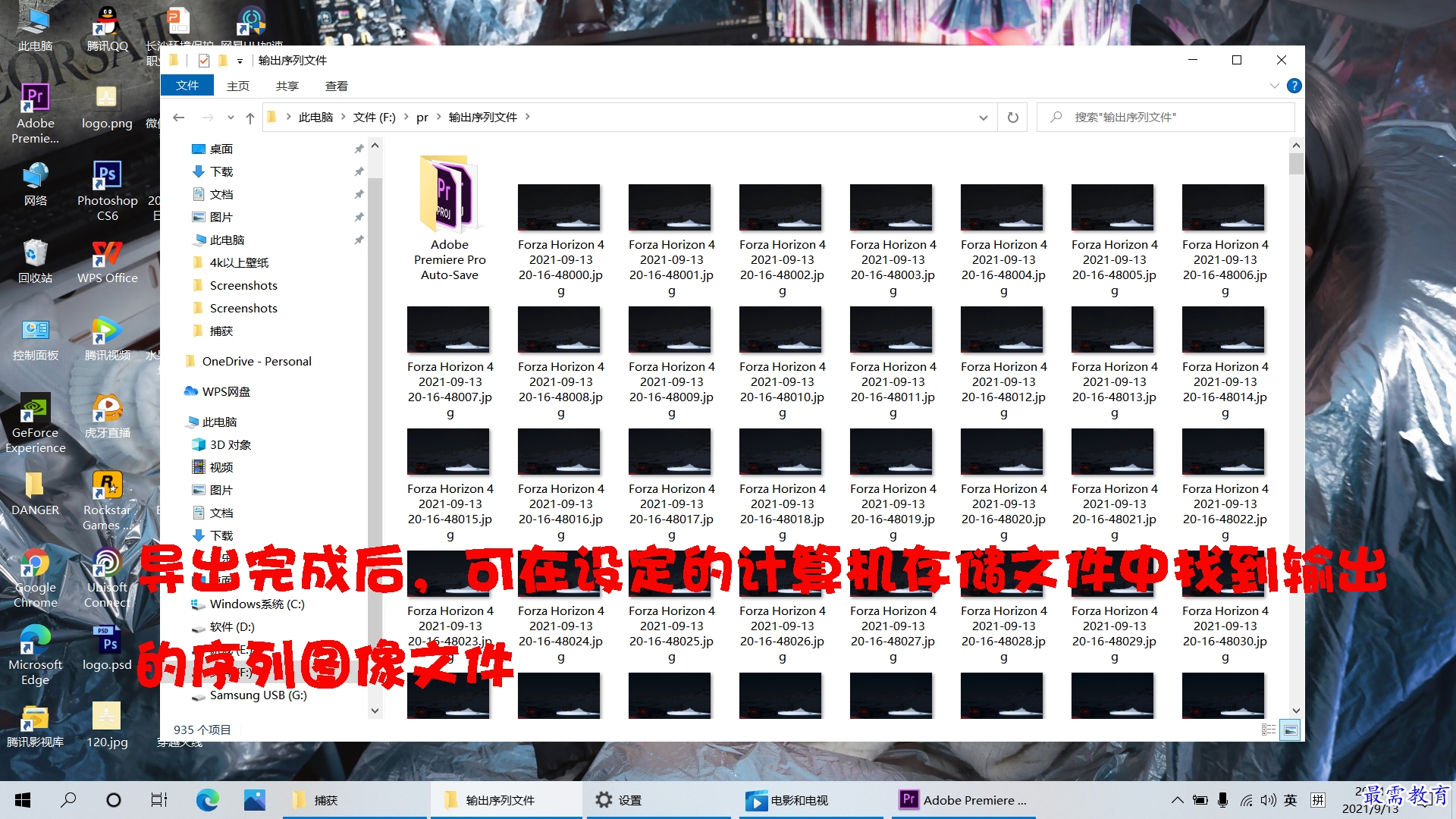Screen dimensions: 1456x819
Task: Select OneDrive - Personal in sidebar
Action: [x=256, y=362]
